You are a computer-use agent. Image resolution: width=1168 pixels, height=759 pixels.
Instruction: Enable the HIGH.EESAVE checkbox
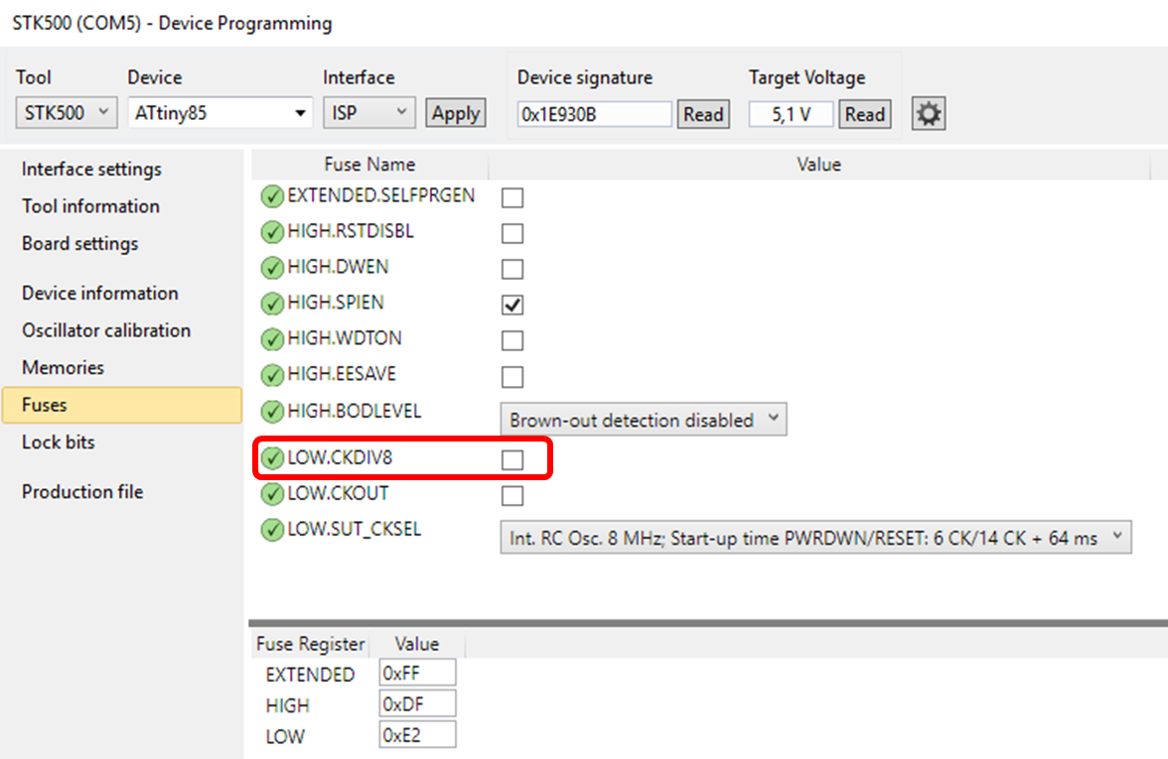pos(512,377)
